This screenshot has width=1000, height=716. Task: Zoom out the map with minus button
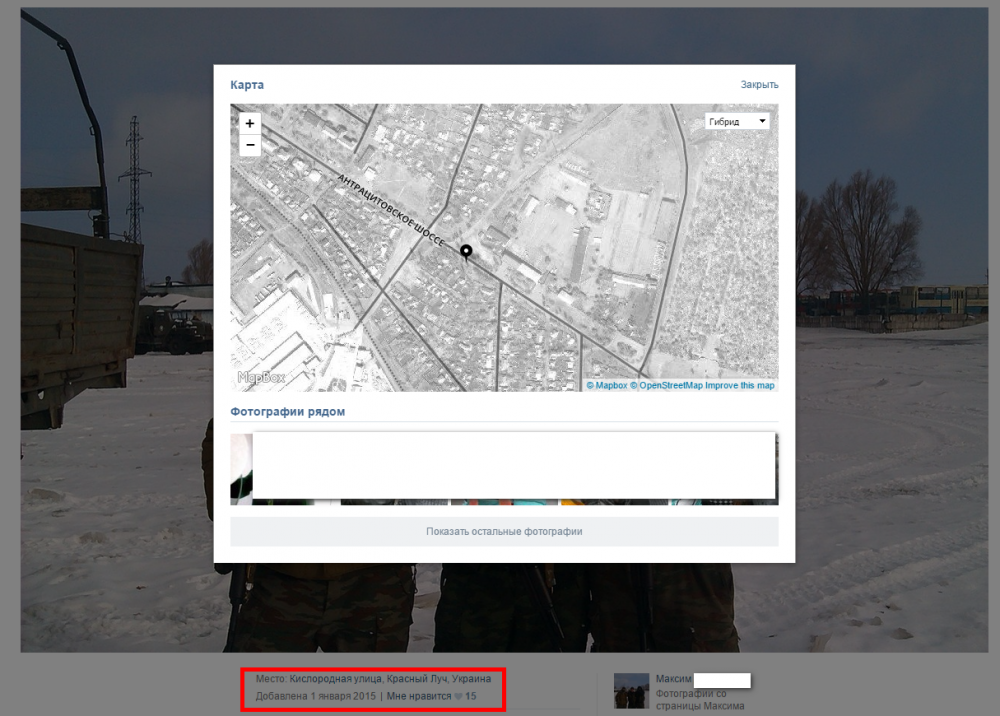(x=250, y=145)
